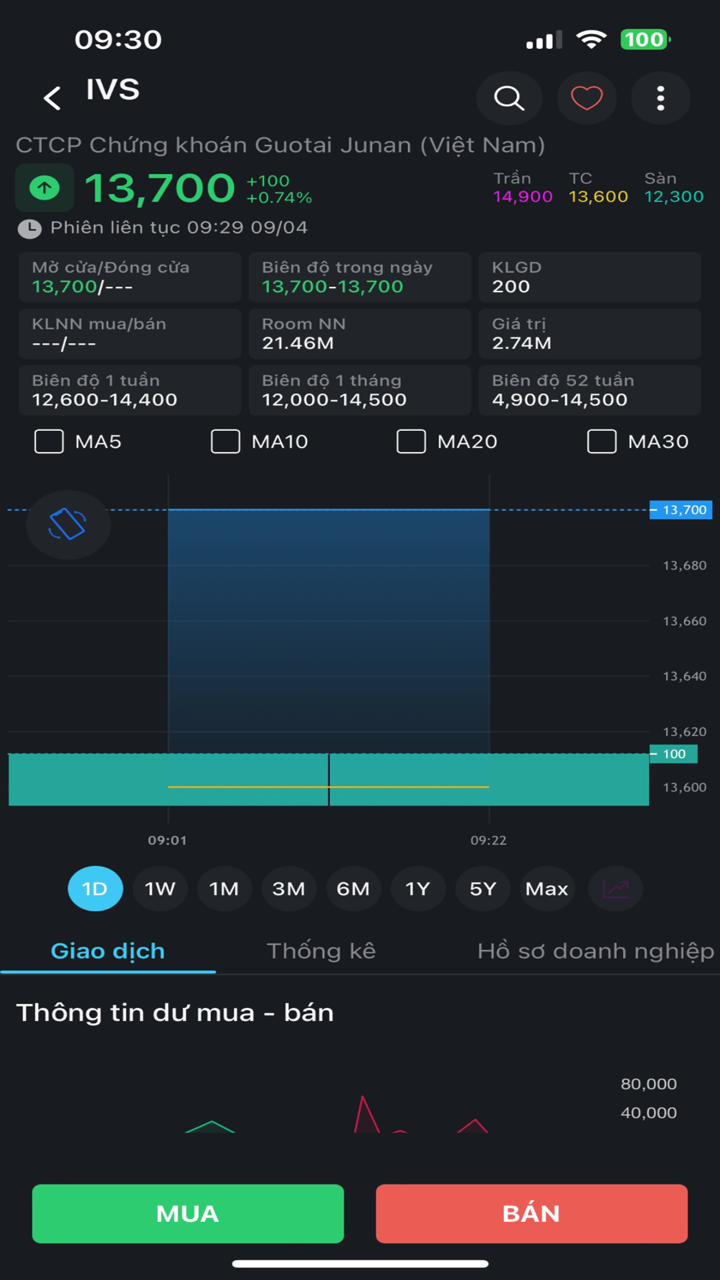Select the Giao dịch tab
The width and height of the screenshot is (720, 1280).
pos(108,951)
